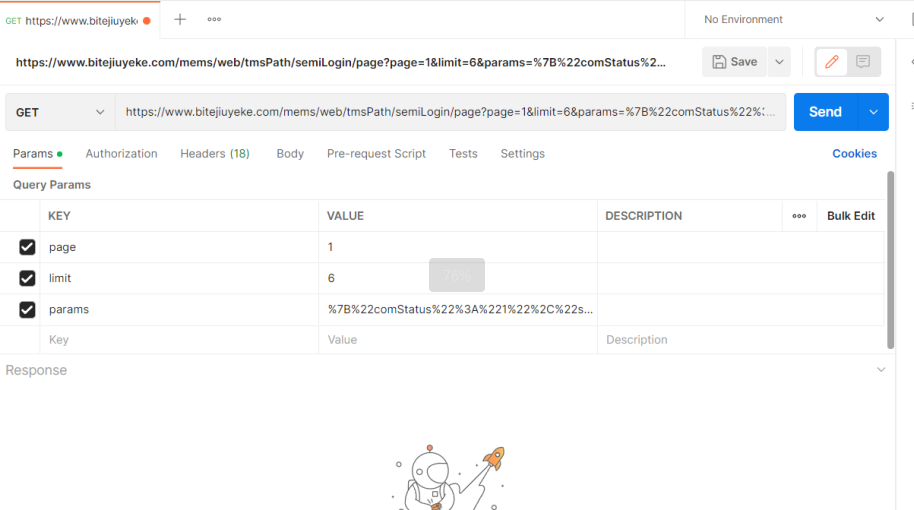Click the Send button

pos(825,112)
